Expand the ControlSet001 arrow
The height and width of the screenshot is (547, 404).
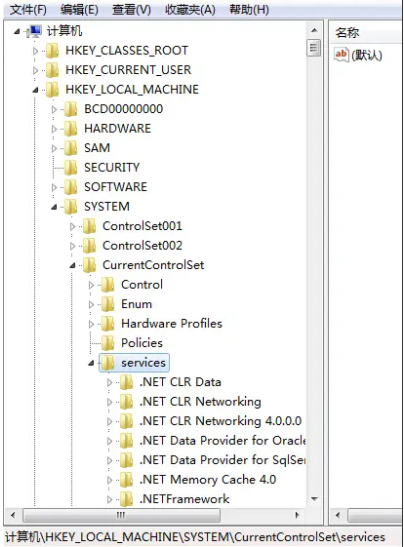(x=73, y=227)
